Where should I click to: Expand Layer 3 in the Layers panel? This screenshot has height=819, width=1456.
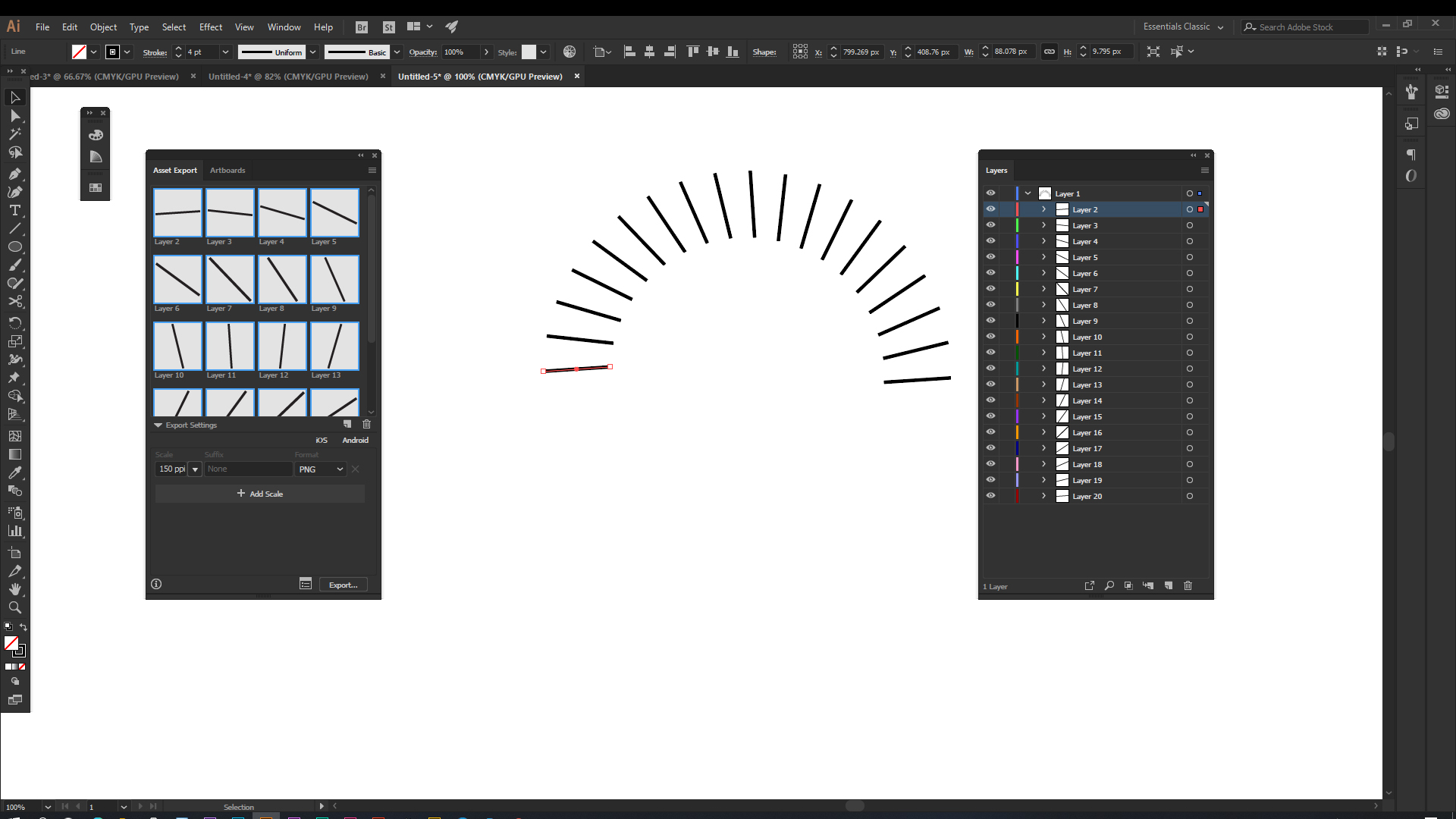point(1043,224)
